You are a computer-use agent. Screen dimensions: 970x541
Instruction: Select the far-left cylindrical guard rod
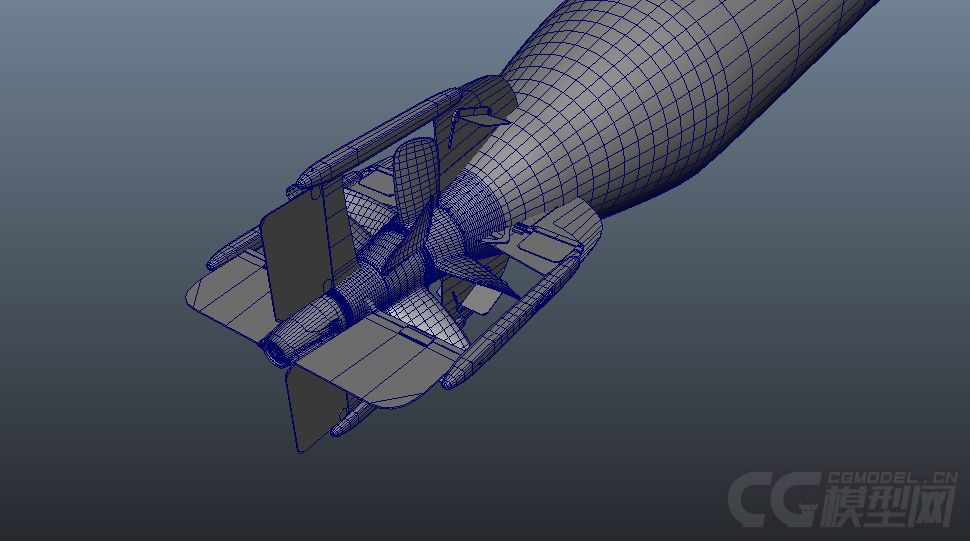coord(232,246)
